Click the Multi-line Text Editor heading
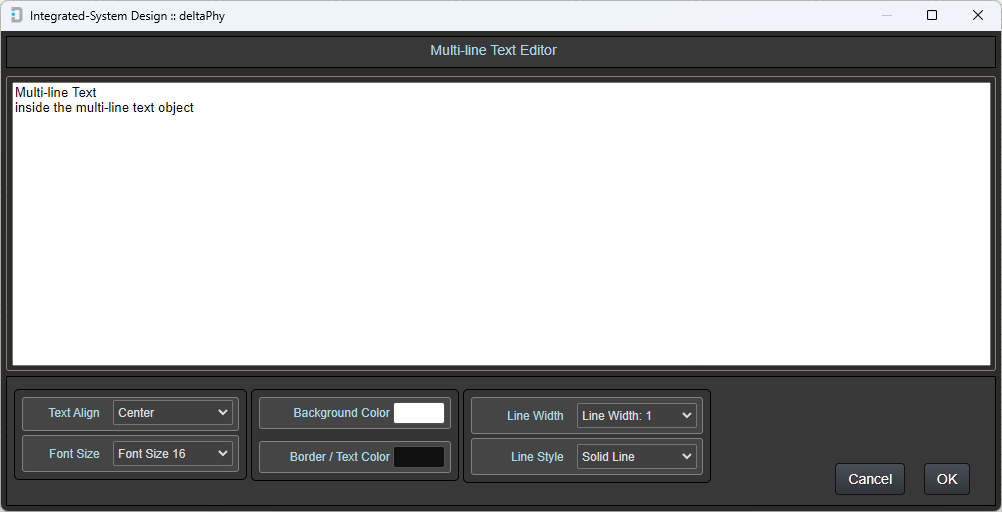 click(493, 50)
